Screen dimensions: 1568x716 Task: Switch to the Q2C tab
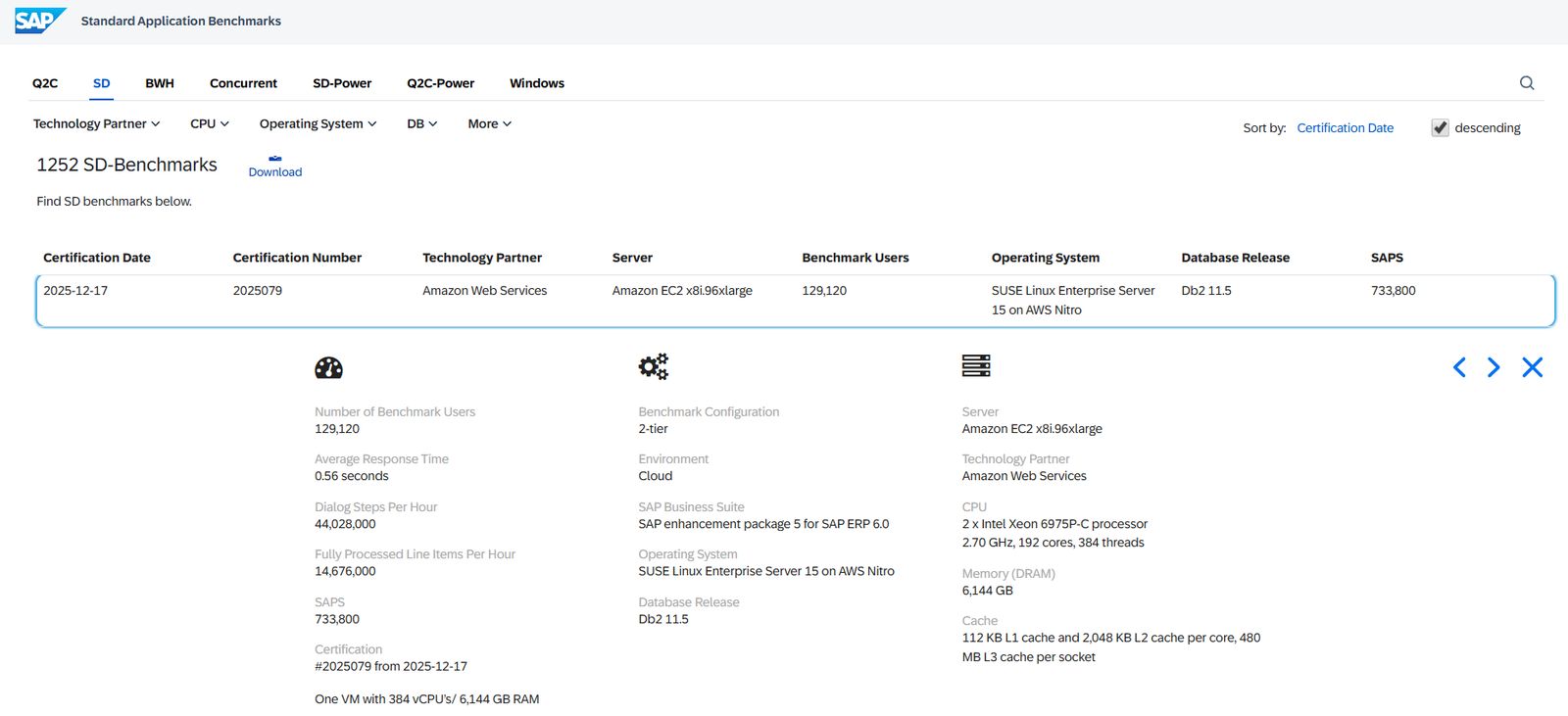(x=45, y=83)
